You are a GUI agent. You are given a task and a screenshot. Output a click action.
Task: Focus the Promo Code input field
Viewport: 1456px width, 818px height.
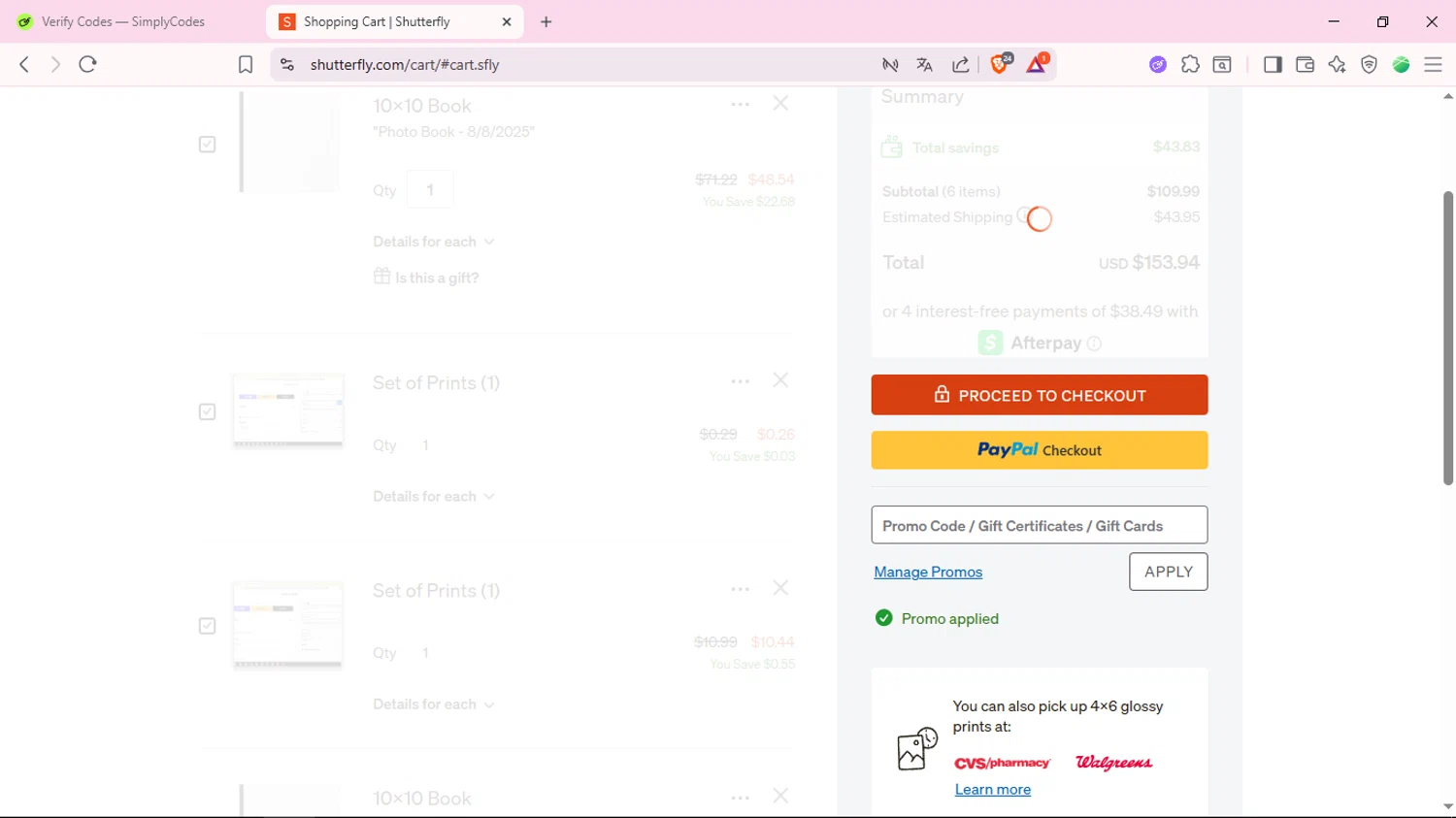[x=1040, y=525]
